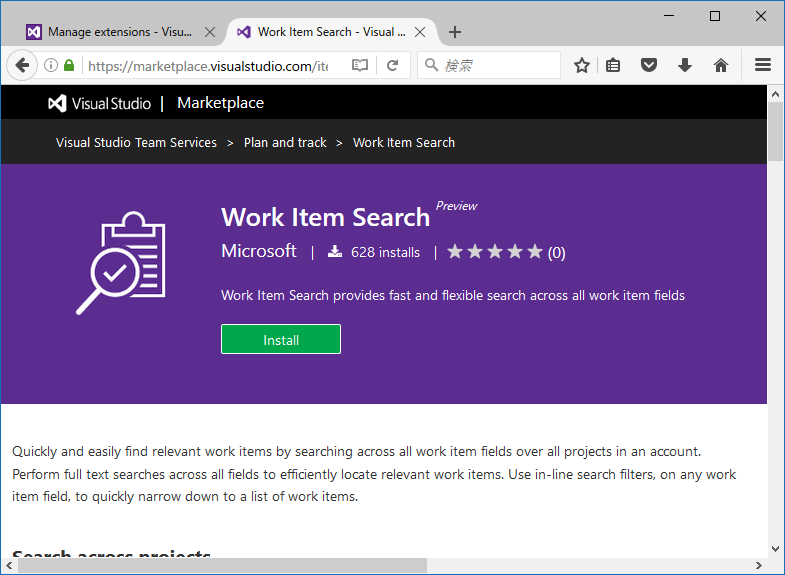Open reader view from the book icon

[359, 65]
